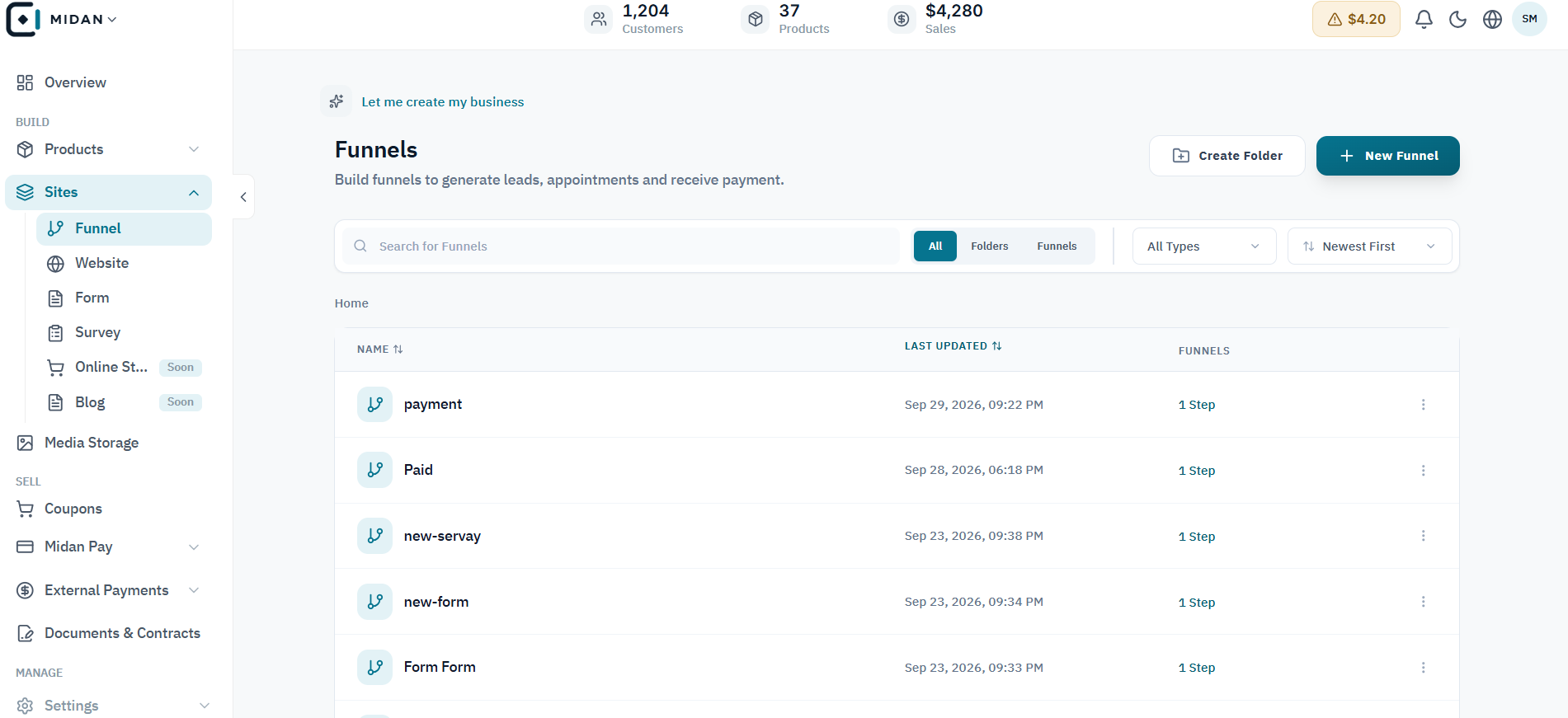Click the customers icon in the top stats
Viewport: 1568px width, 718px height.
point(599,19)
